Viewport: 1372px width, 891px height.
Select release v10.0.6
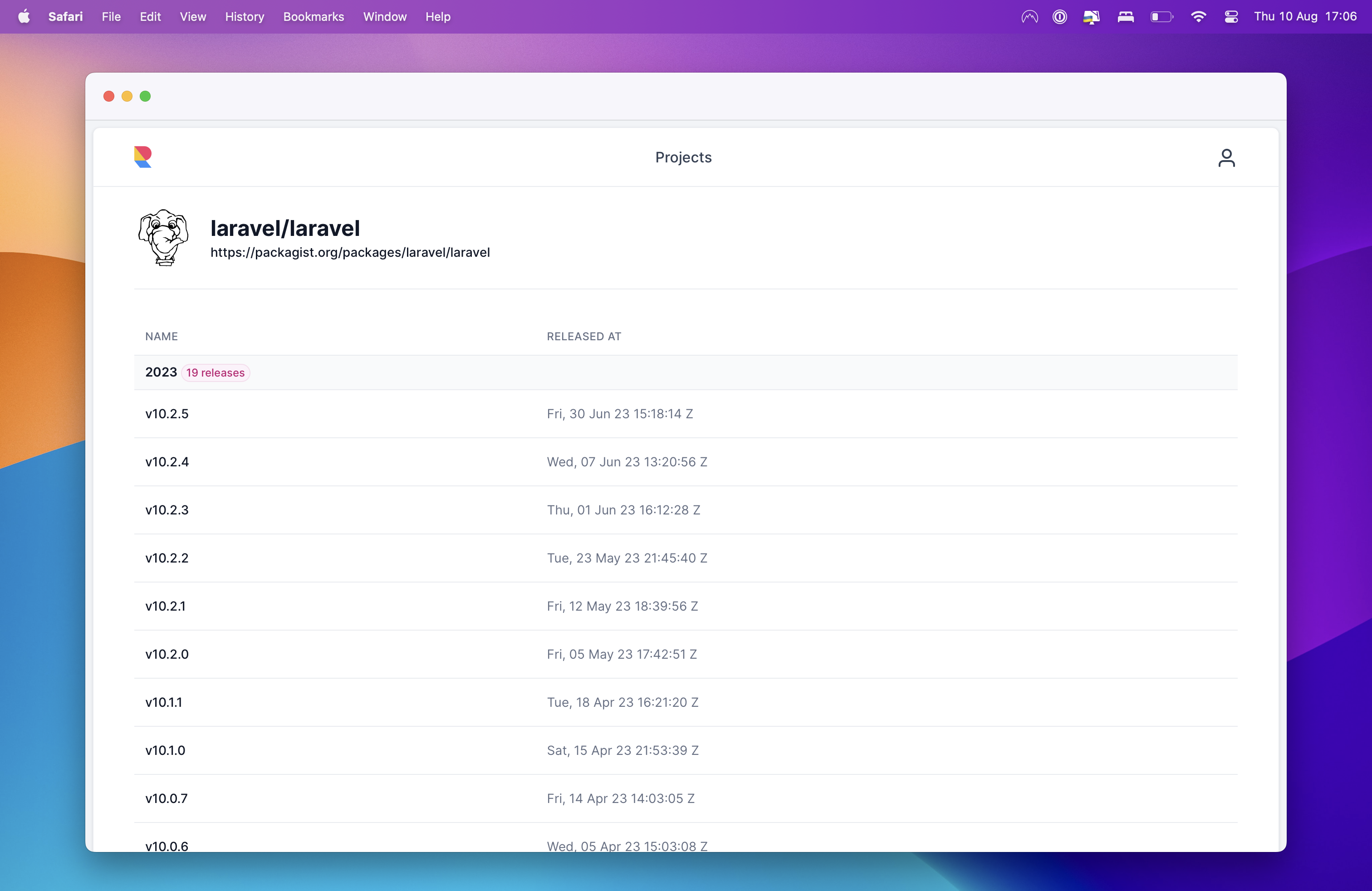pos(167,846)
